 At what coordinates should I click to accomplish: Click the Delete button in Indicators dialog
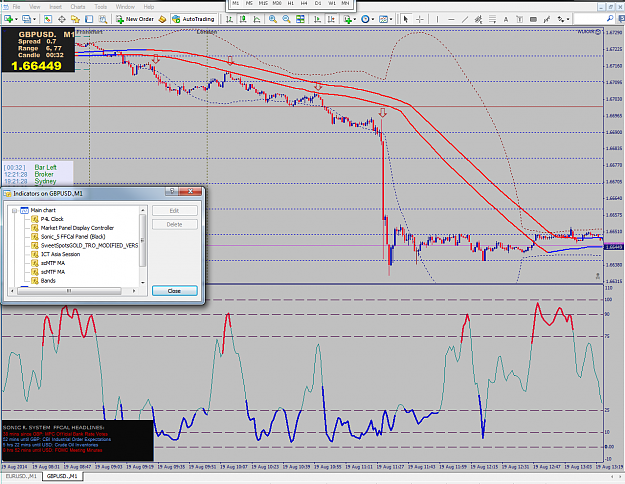(x=174, y=224)
